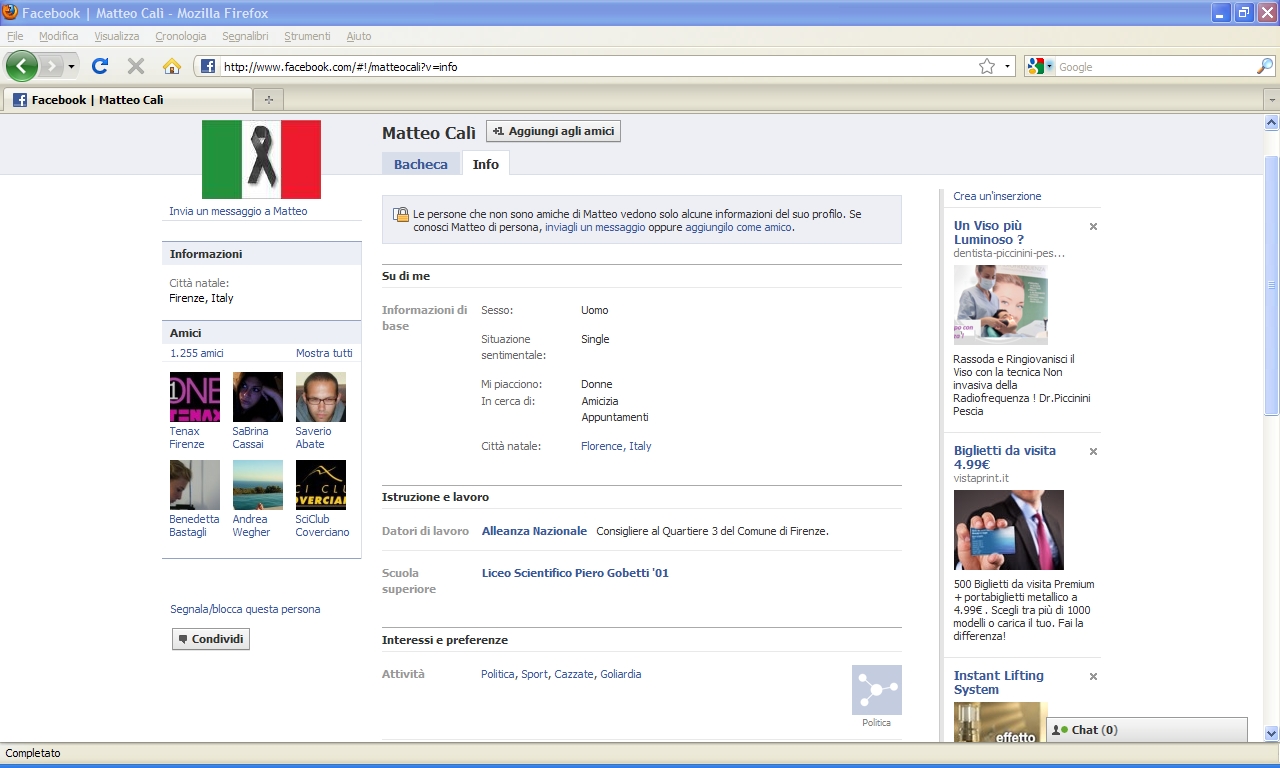
Task: Open Biglietti da visita 4.99€ ad title
Action: click(x=1005, y=457)
